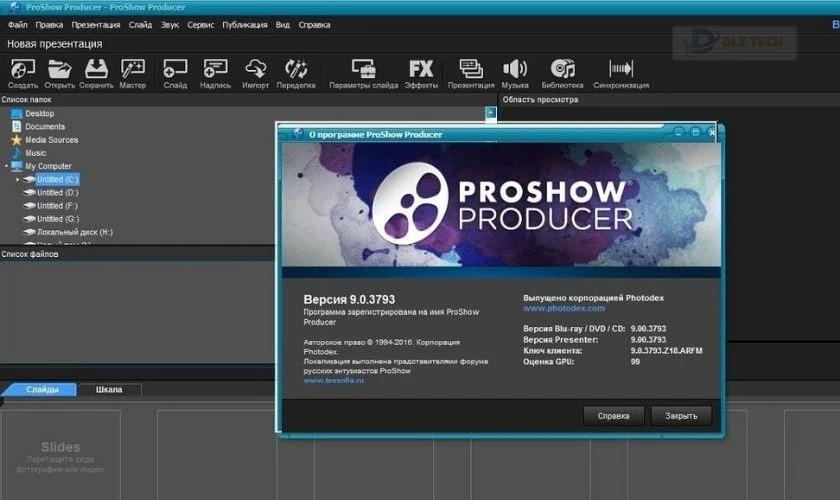
Task: Open the Вид menu
Action: click(x=282, y=25)
